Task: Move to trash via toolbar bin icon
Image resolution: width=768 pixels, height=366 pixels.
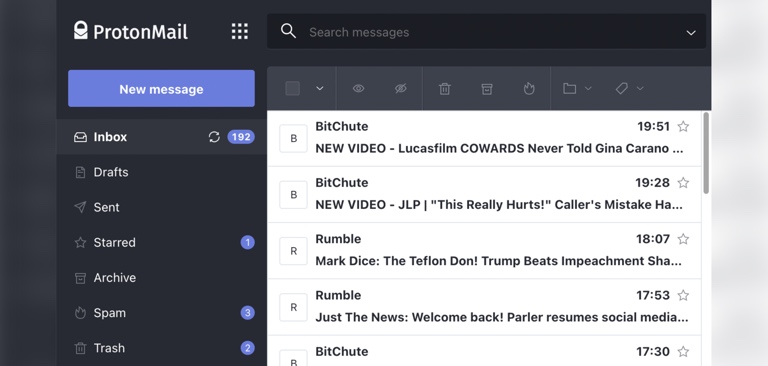Action: pos(444,89)
